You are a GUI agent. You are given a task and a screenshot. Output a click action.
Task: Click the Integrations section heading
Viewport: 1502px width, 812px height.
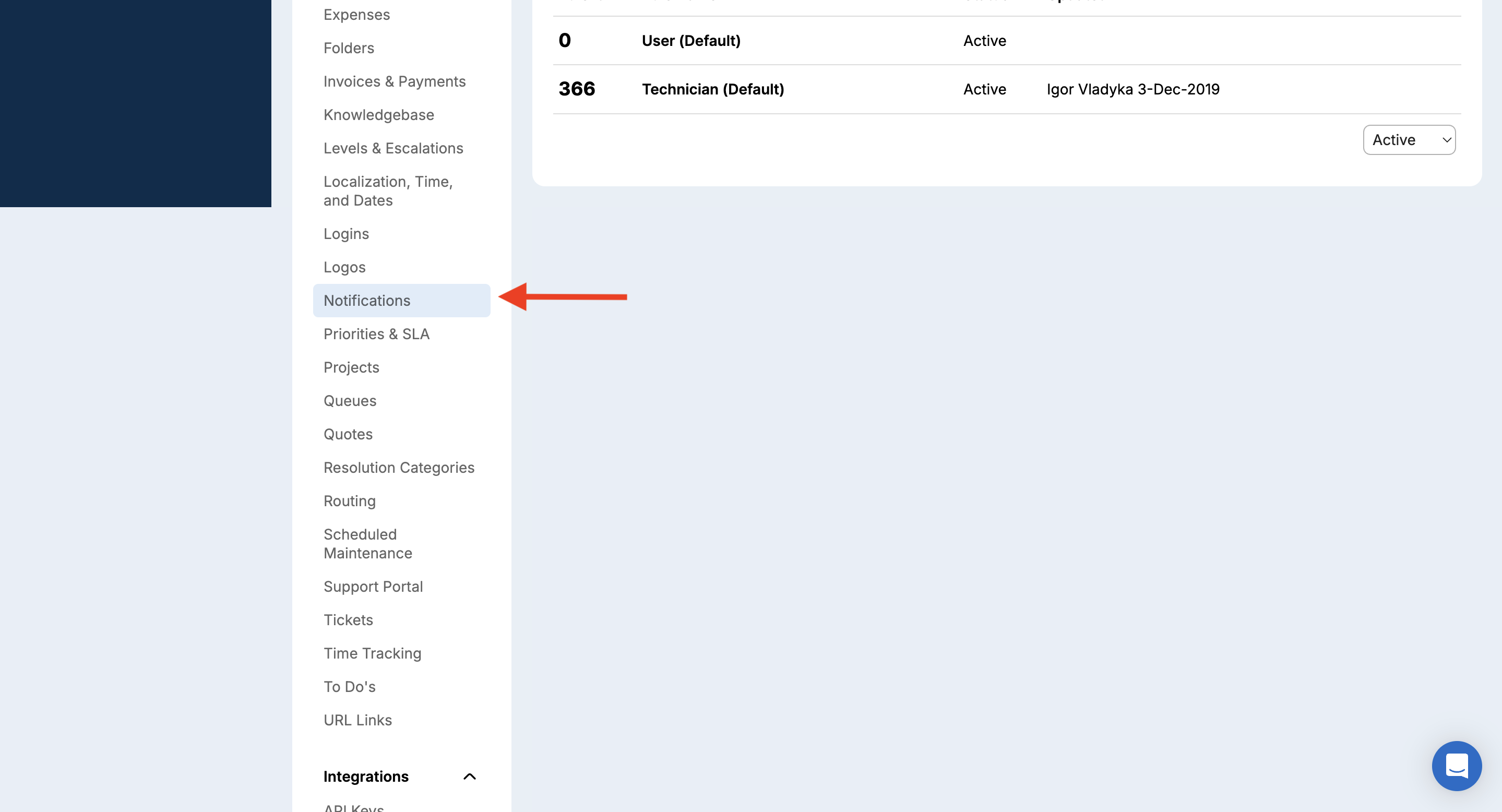366,777
